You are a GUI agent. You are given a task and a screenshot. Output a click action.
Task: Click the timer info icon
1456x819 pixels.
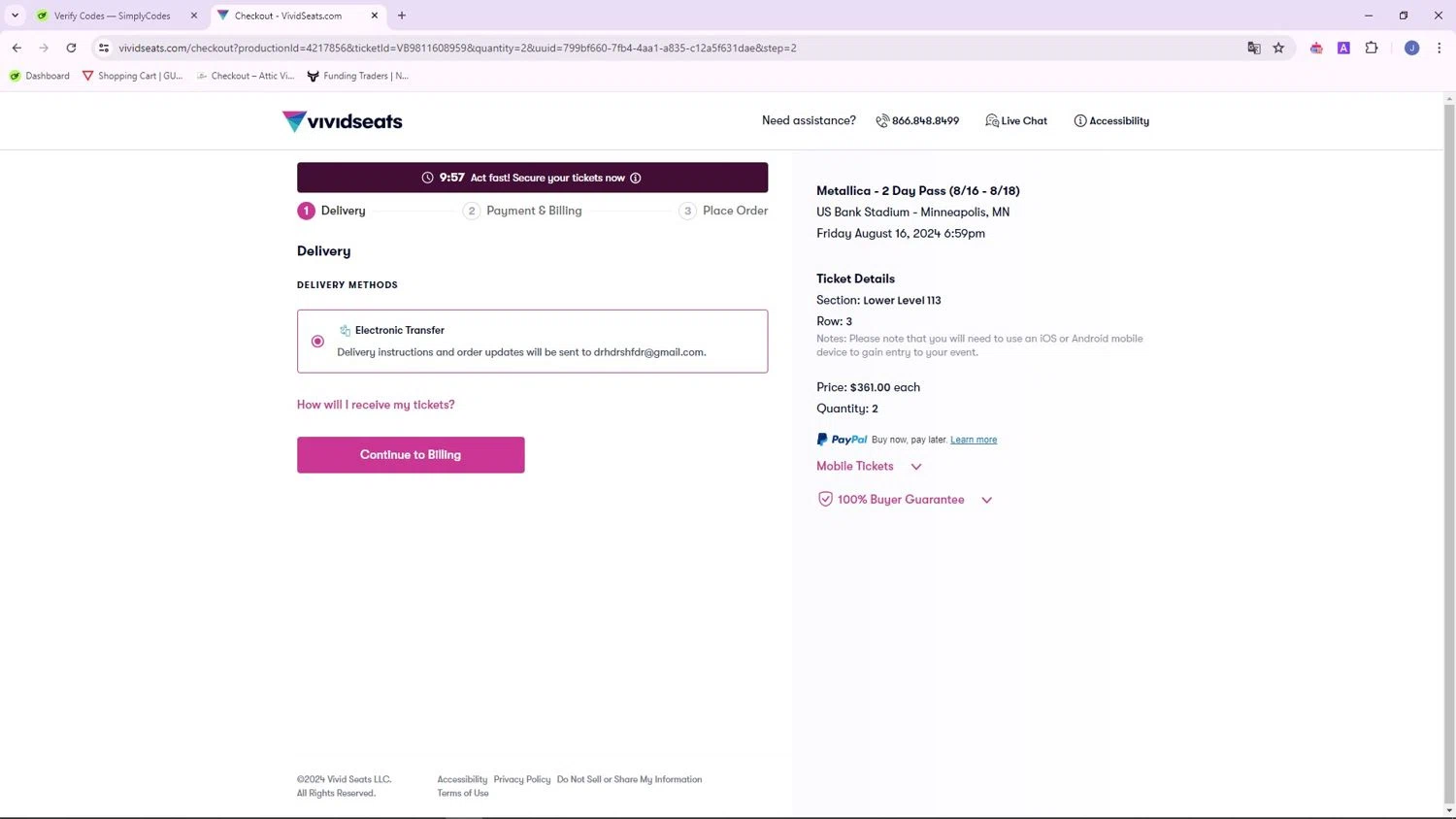tap(636, 178)
